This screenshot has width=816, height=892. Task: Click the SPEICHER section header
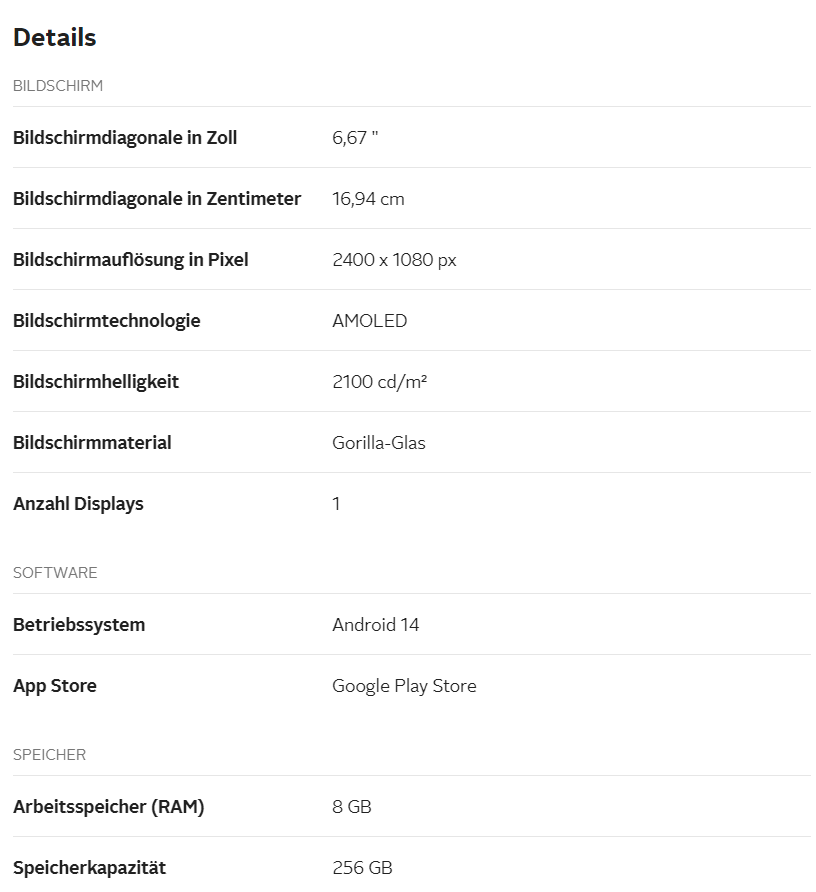point(50,755)
